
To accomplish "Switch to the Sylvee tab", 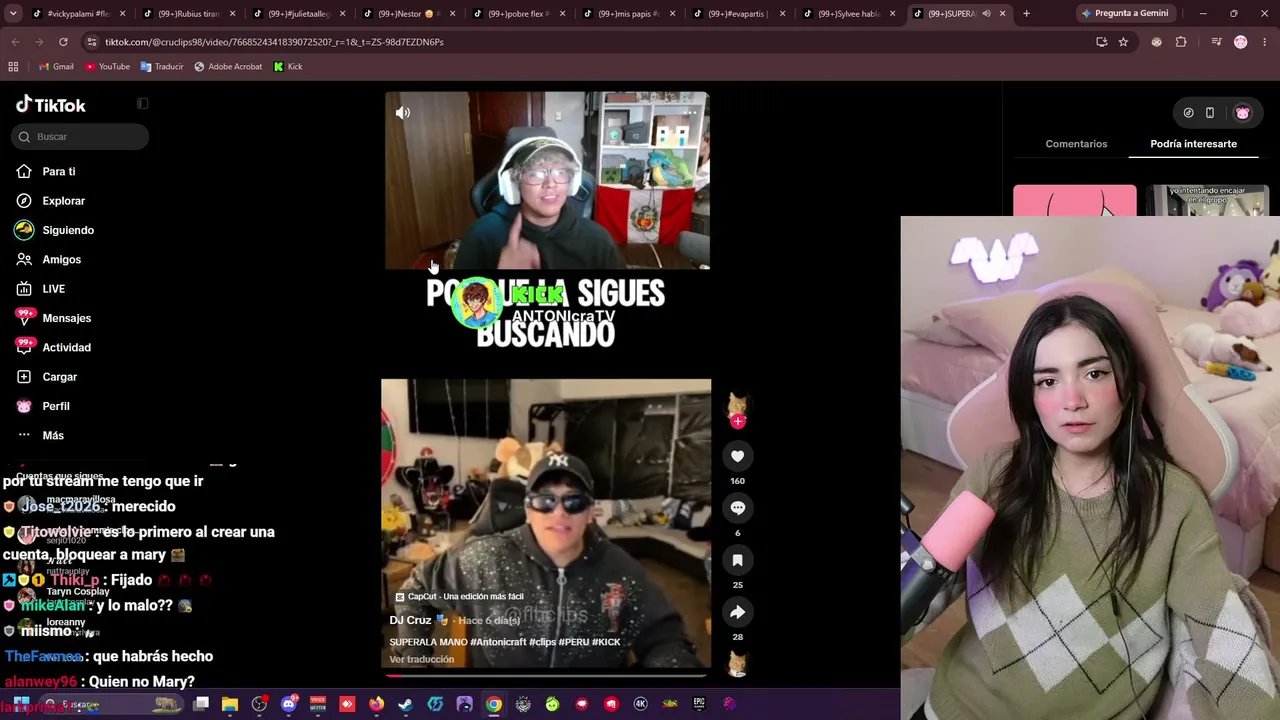I will point(848,14).
